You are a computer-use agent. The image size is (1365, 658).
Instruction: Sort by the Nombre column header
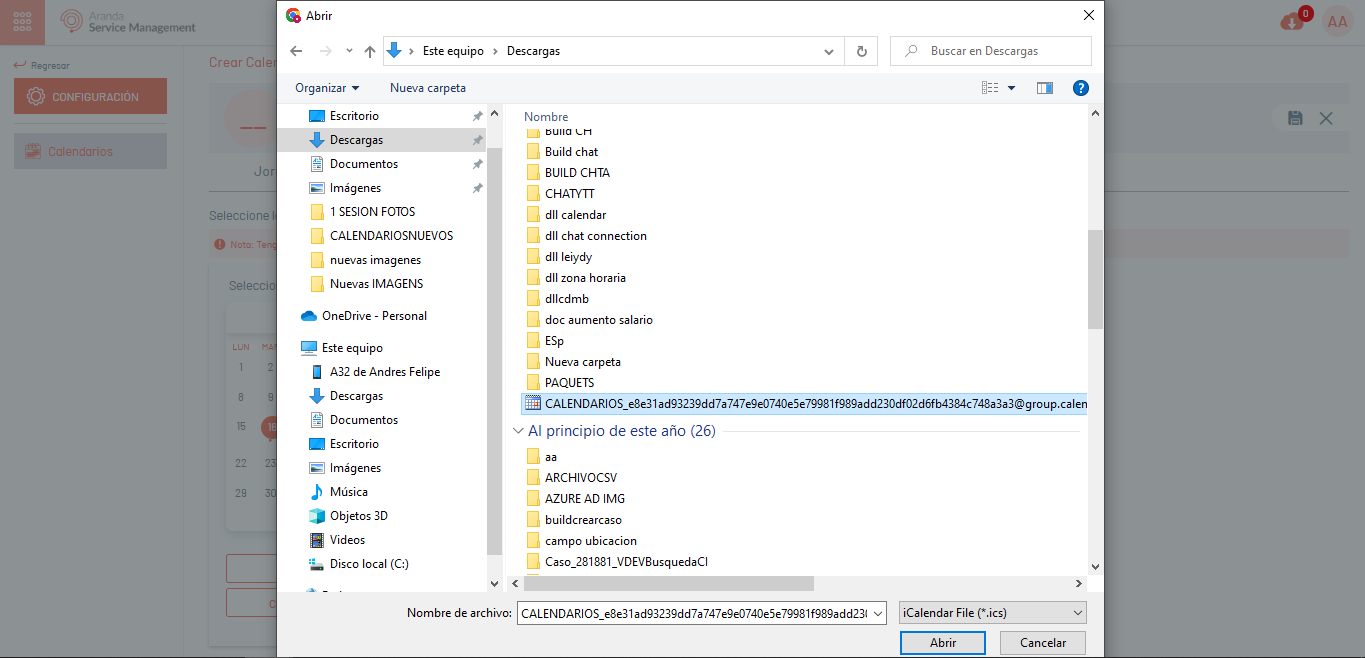tap(546, 117)
